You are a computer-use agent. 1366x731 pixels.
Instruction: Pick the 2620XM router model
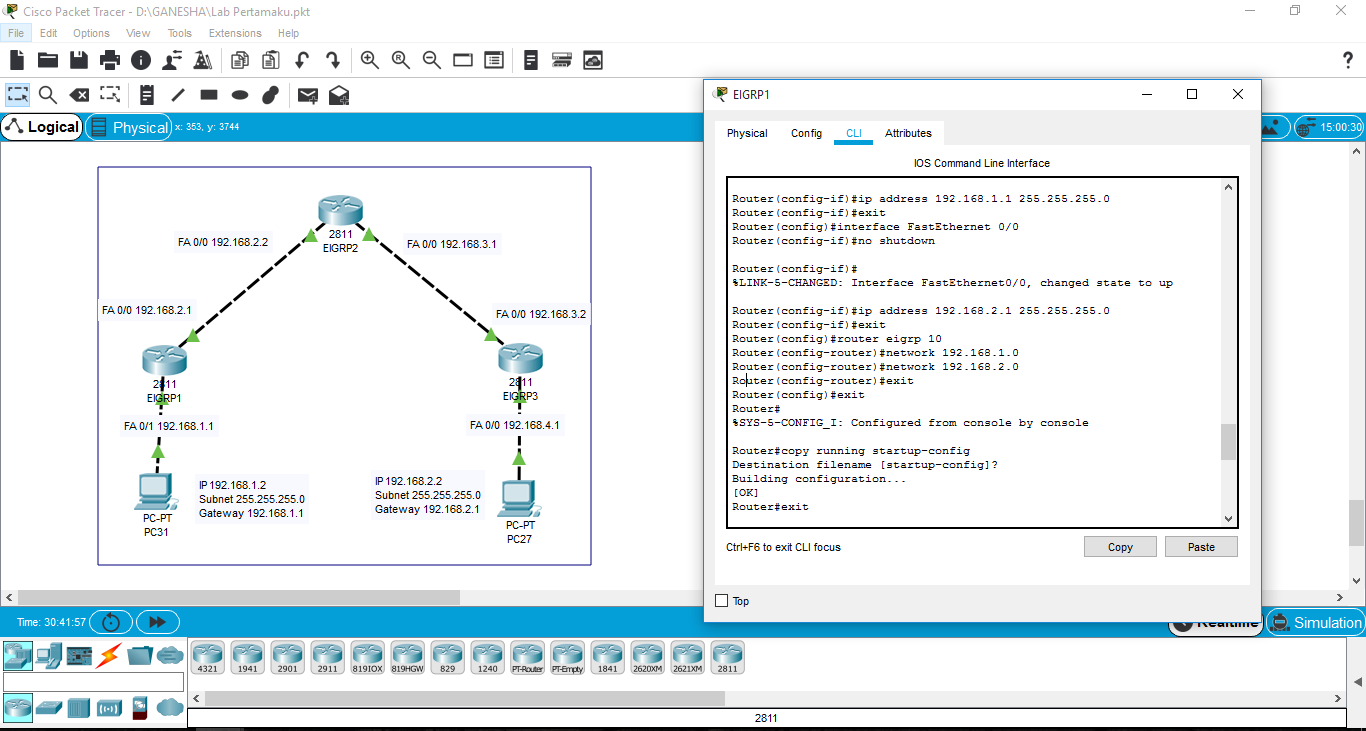(x=648, y=657)
